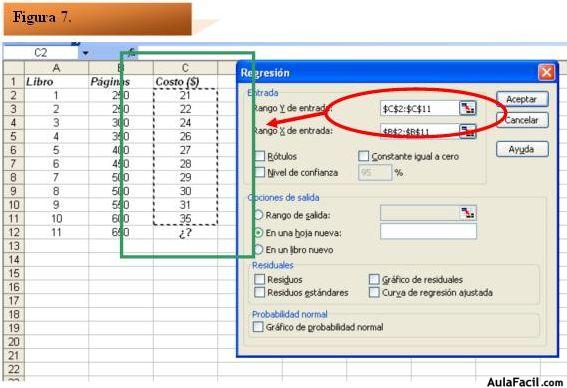Viewport: 567px width, 388px height.
Task: Click the cost cell containing 30
Action: click(x=185, y=191)
